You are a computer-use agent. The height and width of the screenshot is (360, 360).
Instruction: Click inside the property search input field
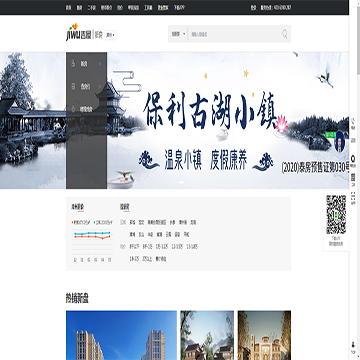pos(234,34)
